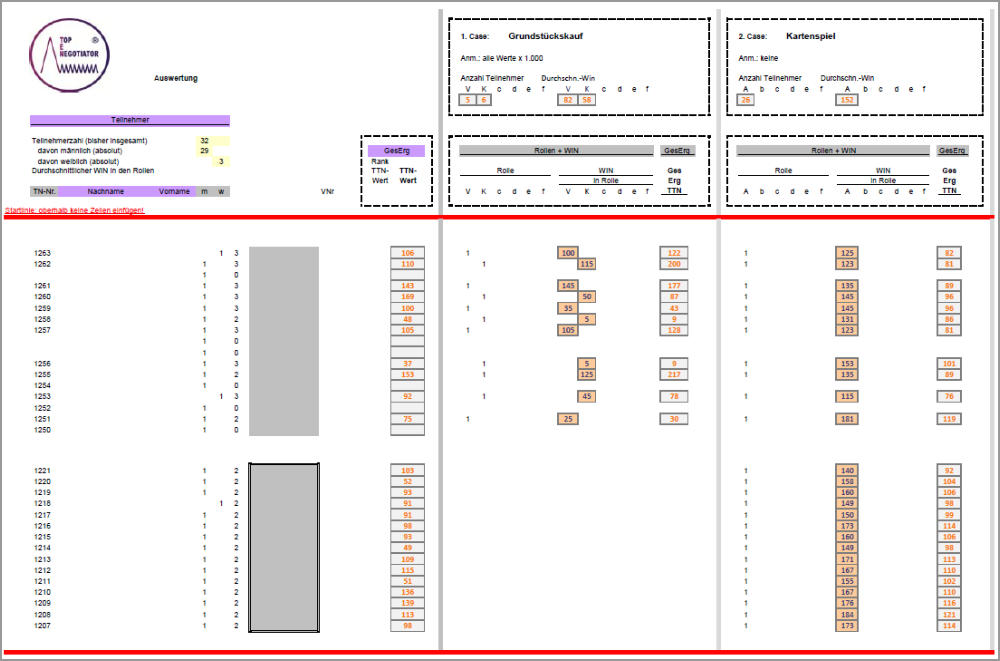
Task: Select the male count cell 29
Action: 204,151
